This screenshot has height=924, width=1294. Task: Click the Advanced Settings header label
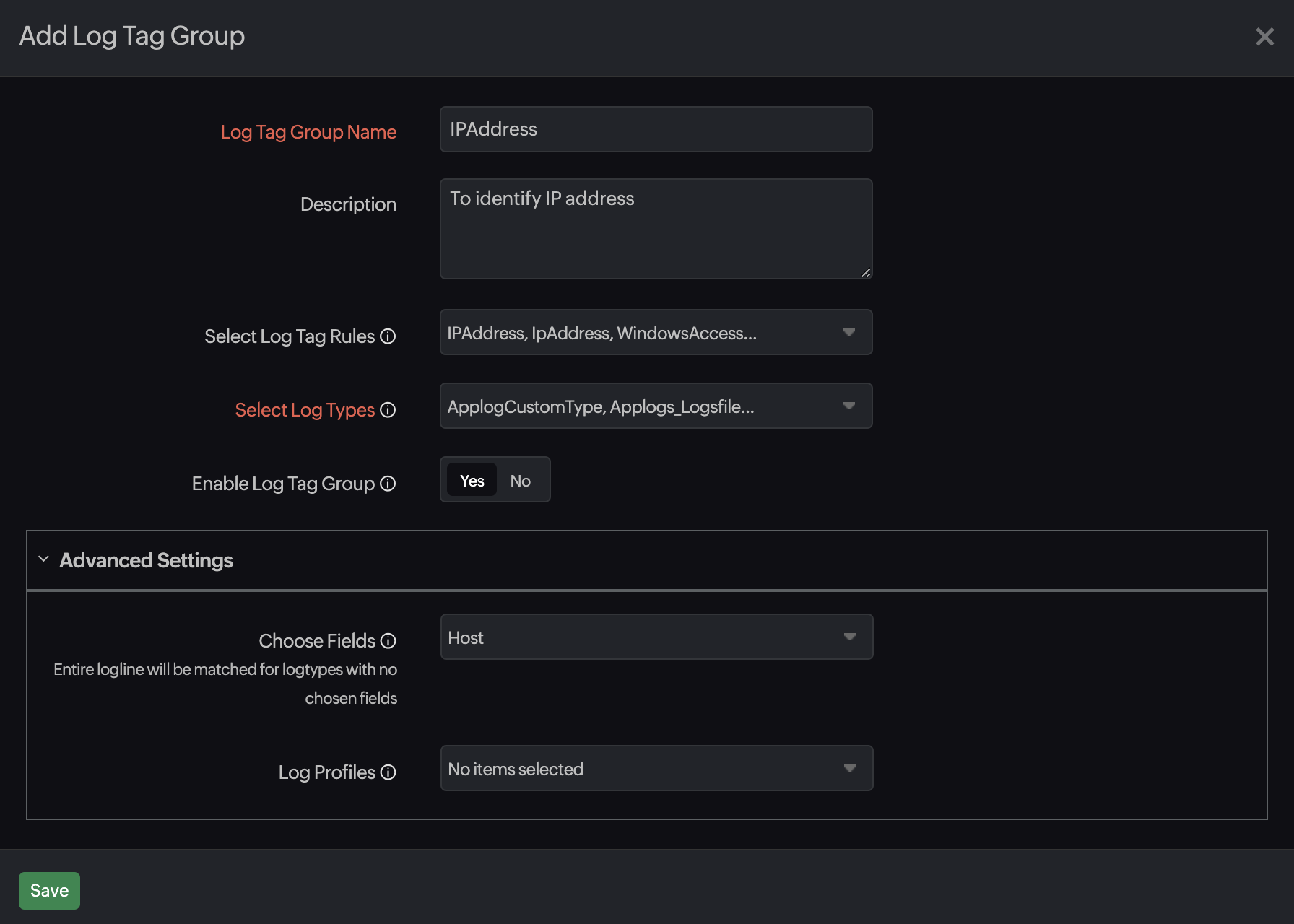145,560
